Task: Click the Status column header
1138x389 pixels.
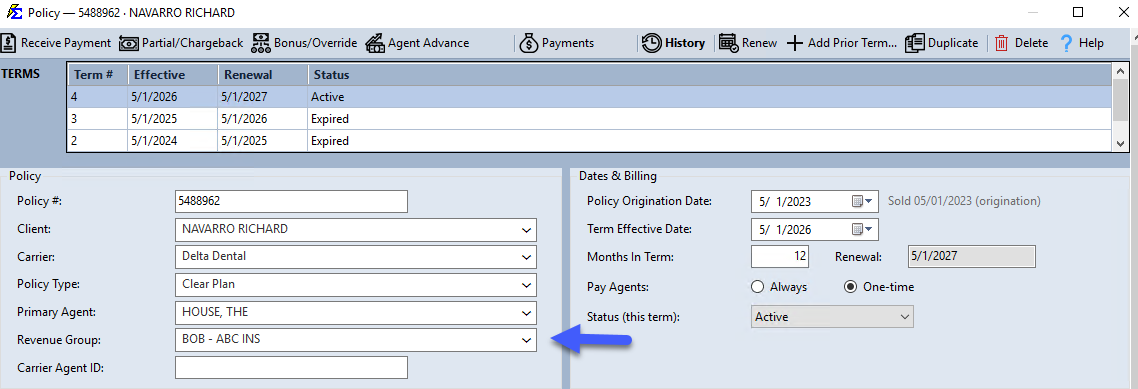Action: 709,75
